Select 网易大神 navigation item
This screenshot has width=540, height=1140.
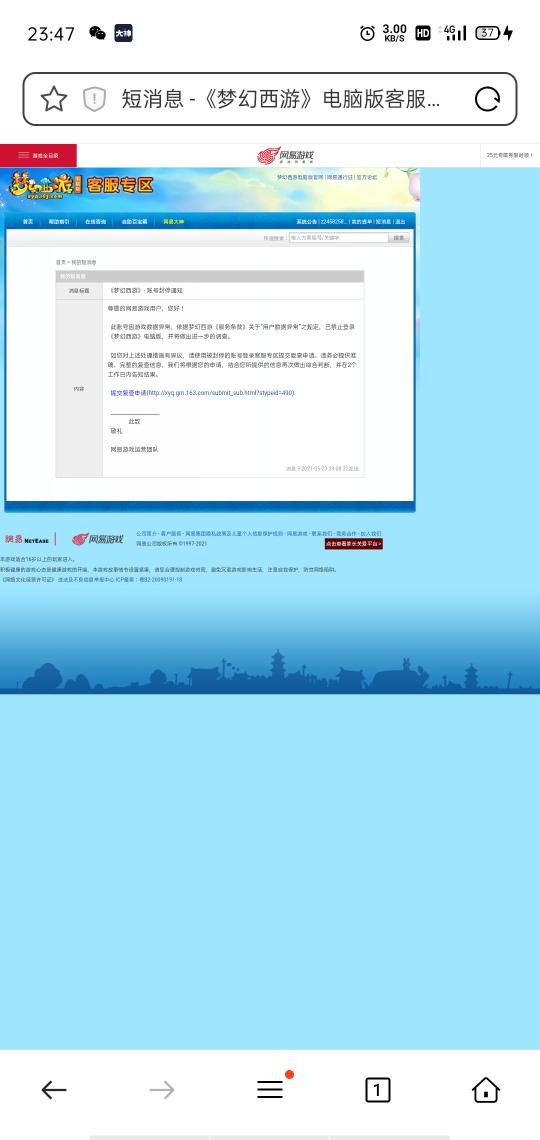173,222
